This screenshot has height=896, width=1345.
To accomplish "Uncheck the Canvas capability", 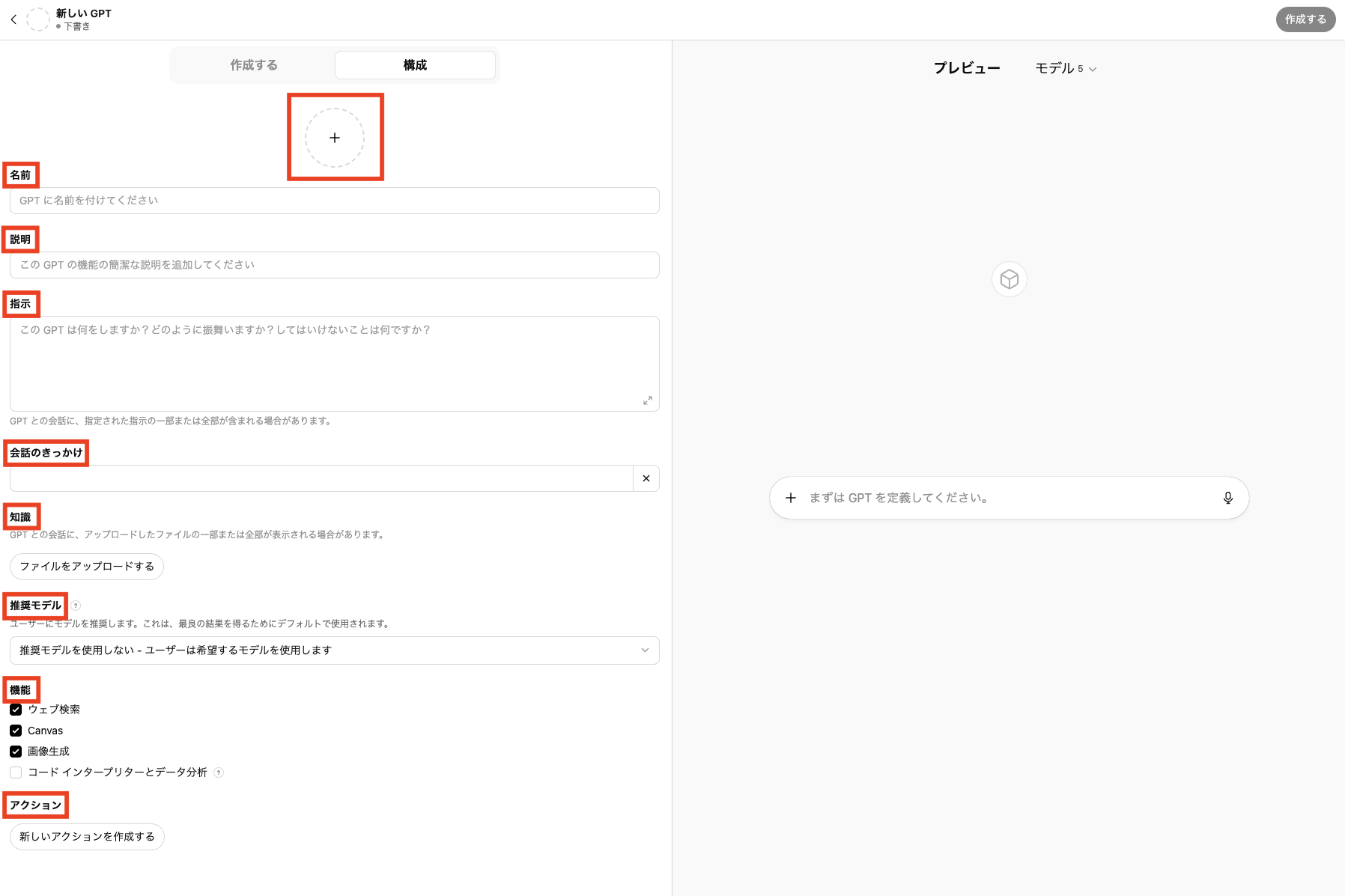I will tap(16, 731).
